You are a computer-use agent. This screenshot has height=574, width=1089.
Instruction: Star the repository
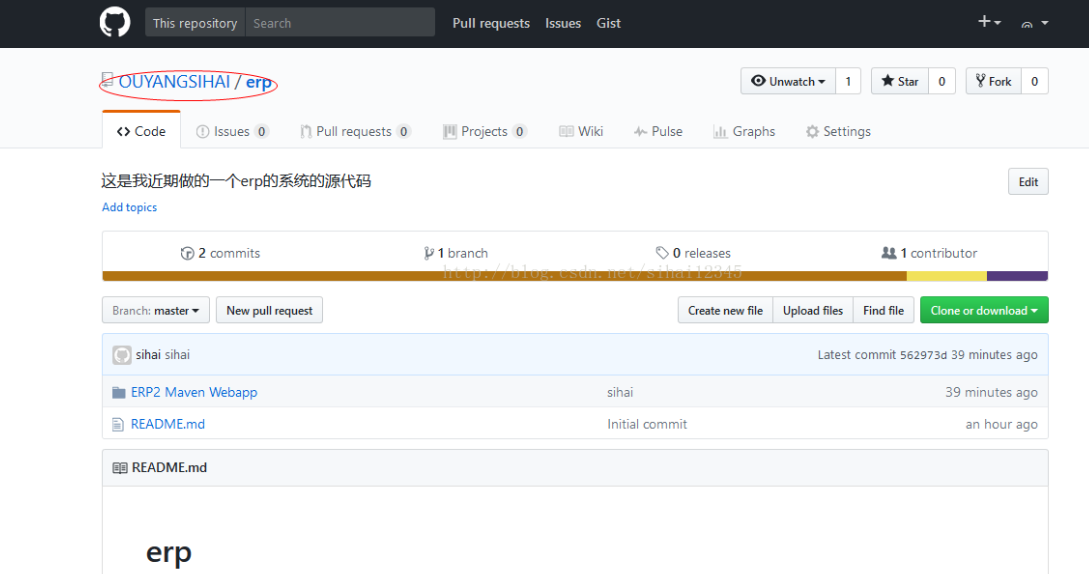pyautogui.click(x=900, y=81)
